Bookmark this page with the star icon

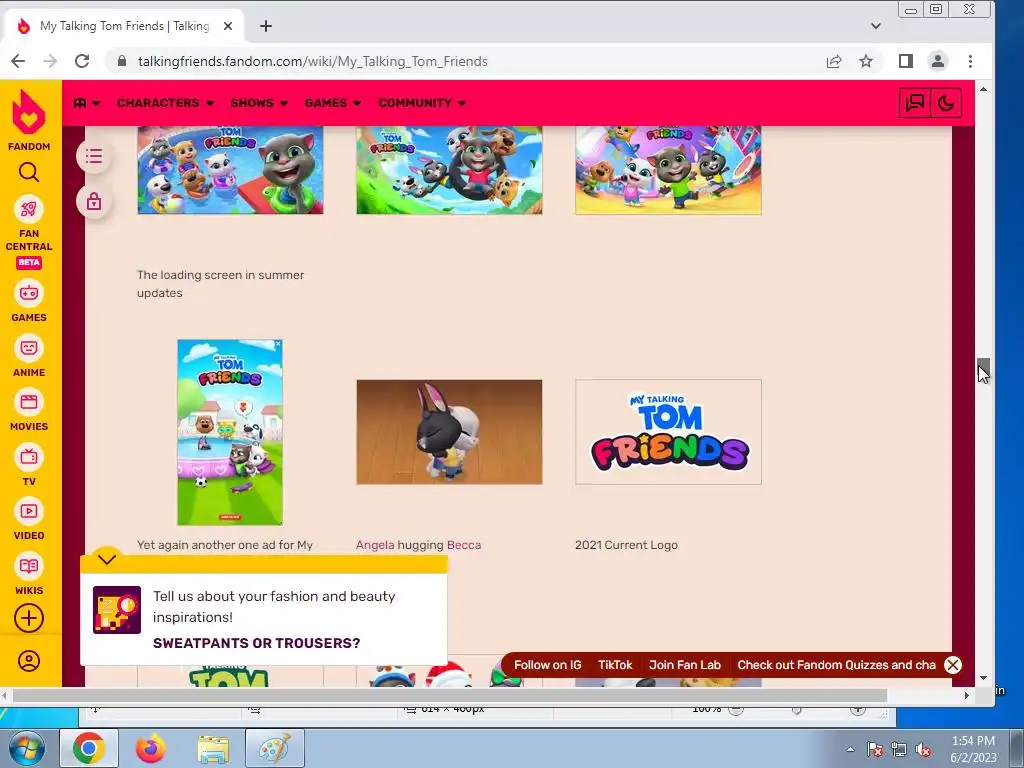866,61
